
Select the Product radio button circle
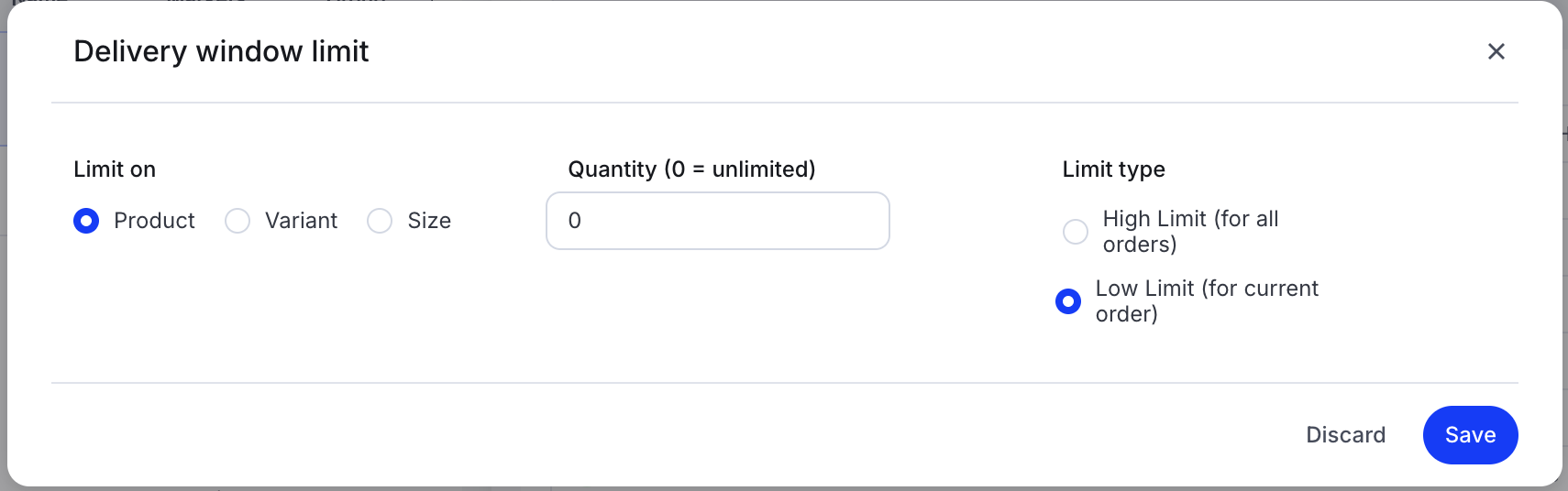tap(86, 221)
